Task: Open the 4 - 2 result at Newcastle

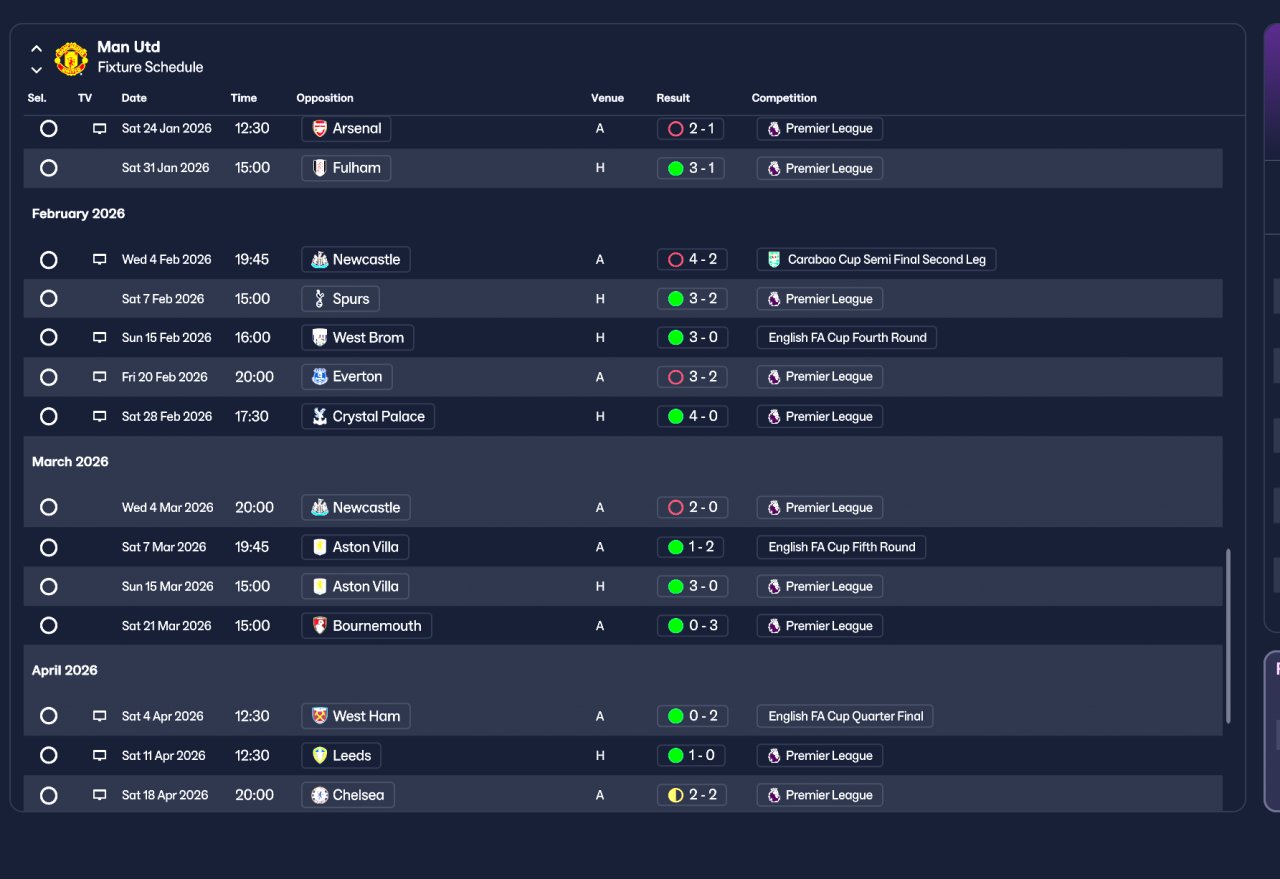Action: pos(691,260)
